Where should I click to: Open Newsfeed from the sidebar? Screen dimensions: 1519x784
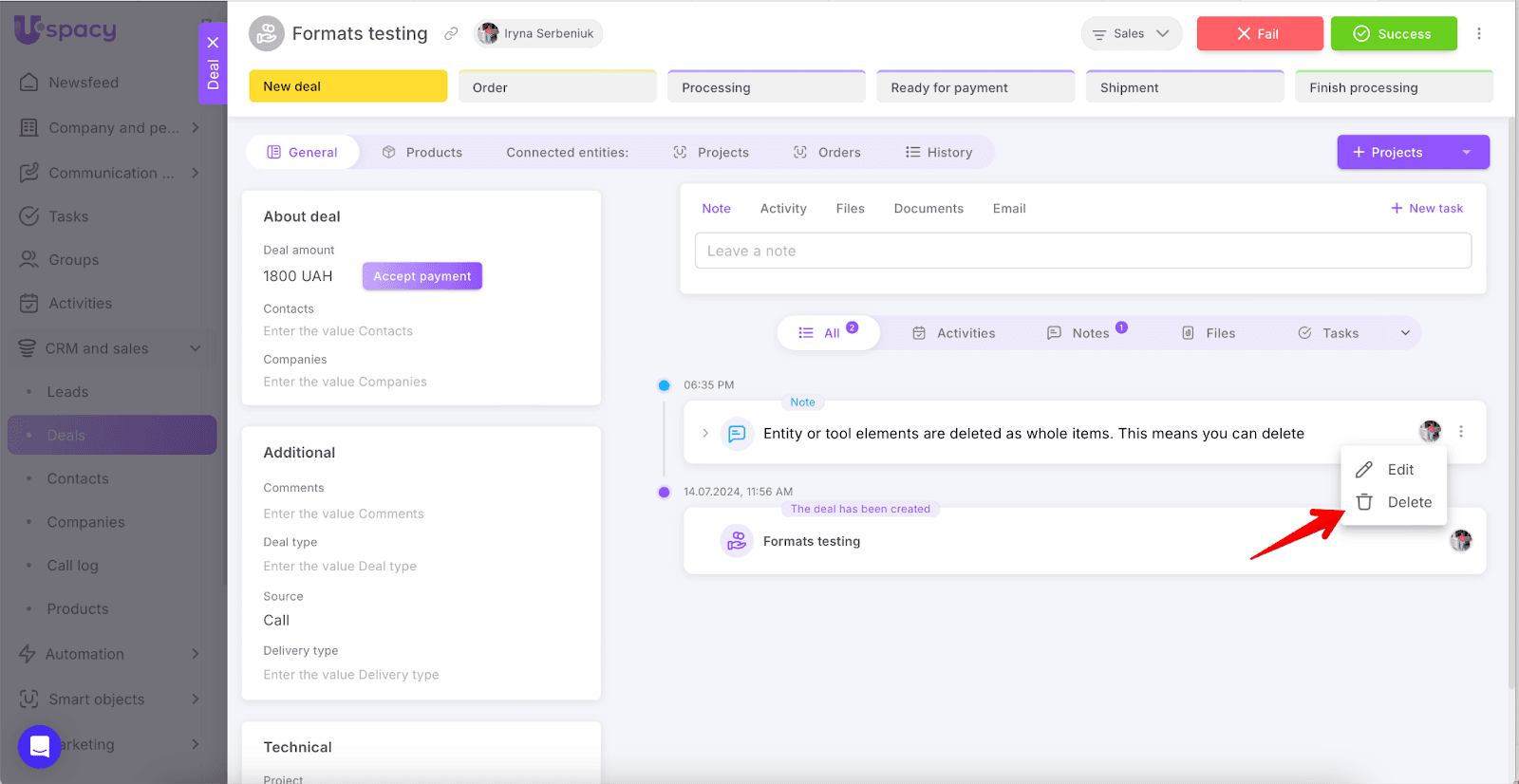[x=84, y=83]
